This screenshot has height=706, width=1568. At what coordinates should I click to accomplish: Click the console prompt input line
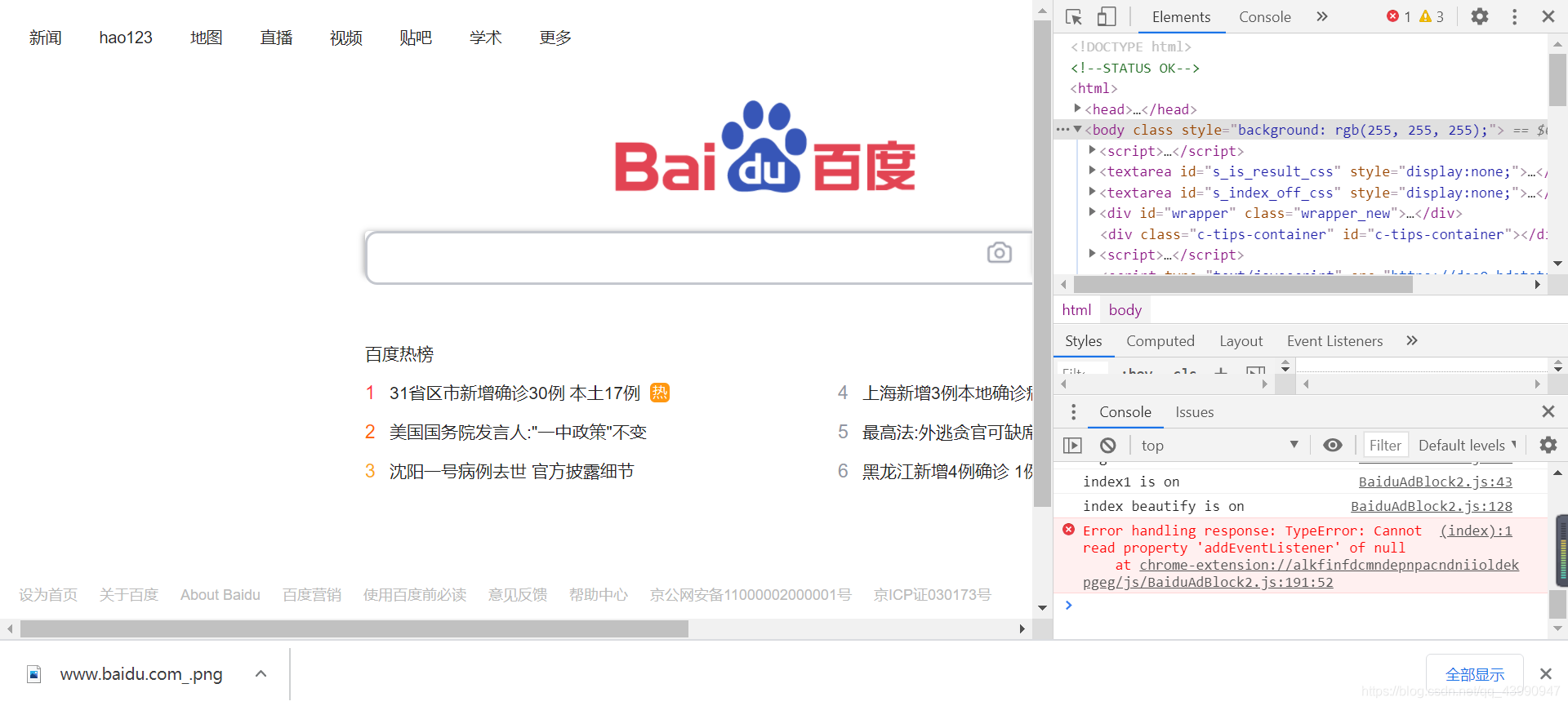tap(1307, 605)
